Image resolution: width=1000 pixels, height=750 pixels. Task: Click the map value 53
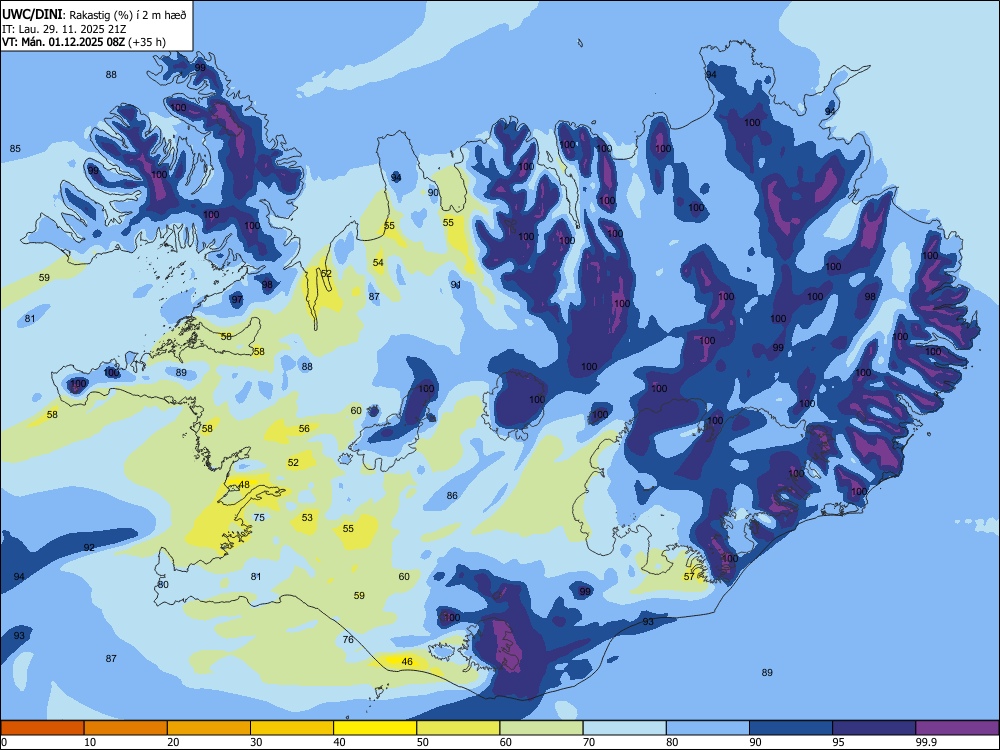pyautogui.click(x=307, y=517)
